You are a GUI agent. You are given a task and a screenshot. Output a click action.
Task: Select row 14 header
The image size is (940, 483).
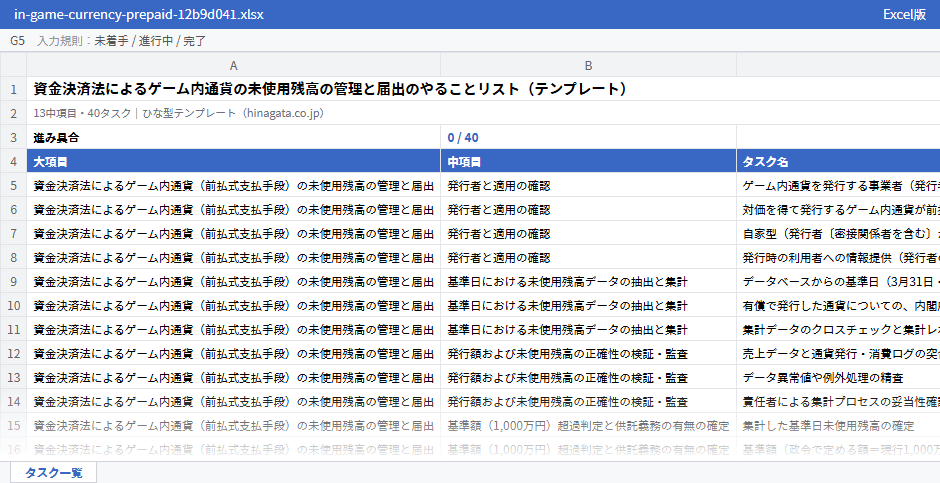pos(13,401)
